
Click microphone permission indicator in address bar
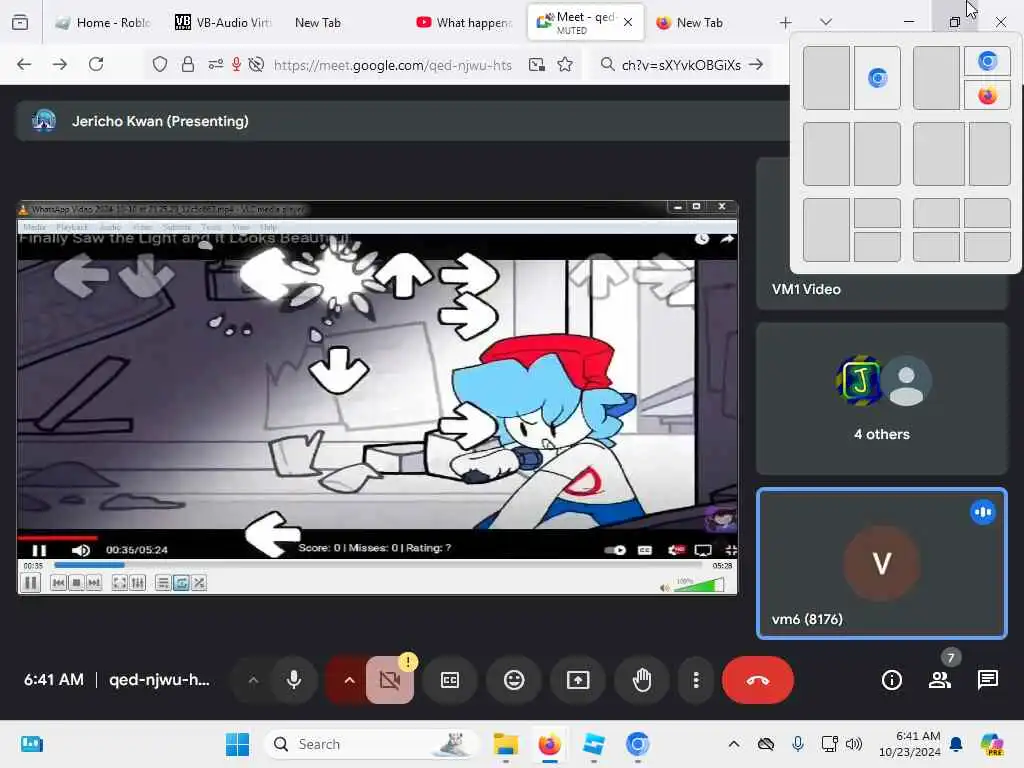pyautogui.click(x=236, y=64)
